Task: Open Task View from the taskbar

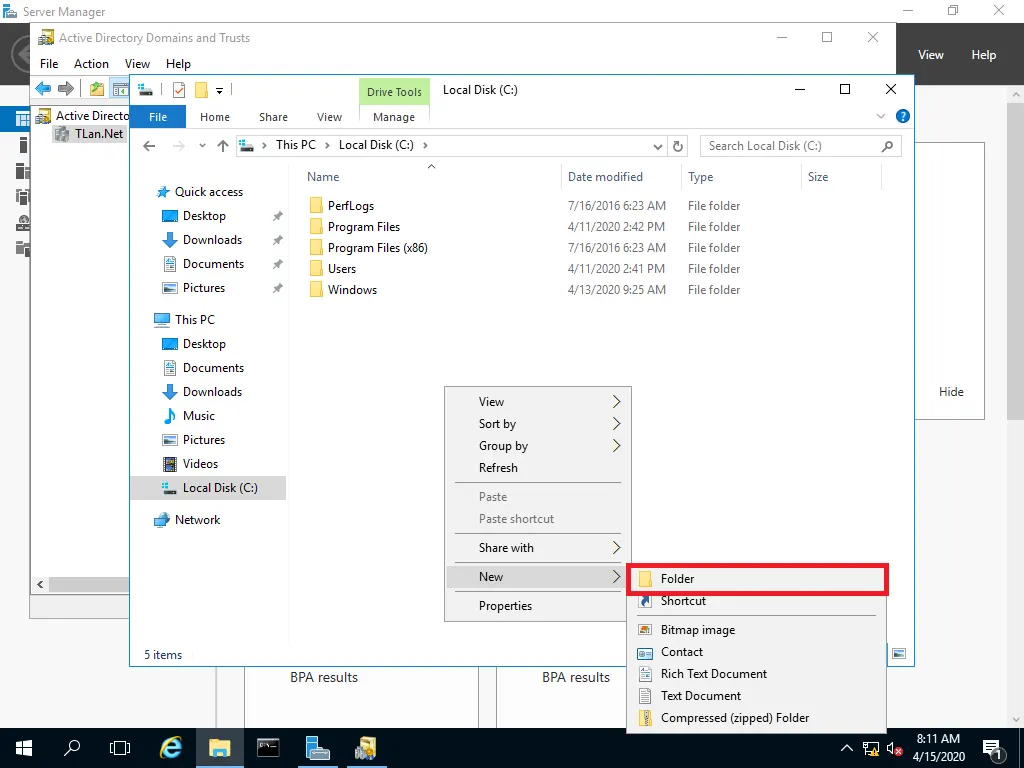Action: [x=120, y=748]
